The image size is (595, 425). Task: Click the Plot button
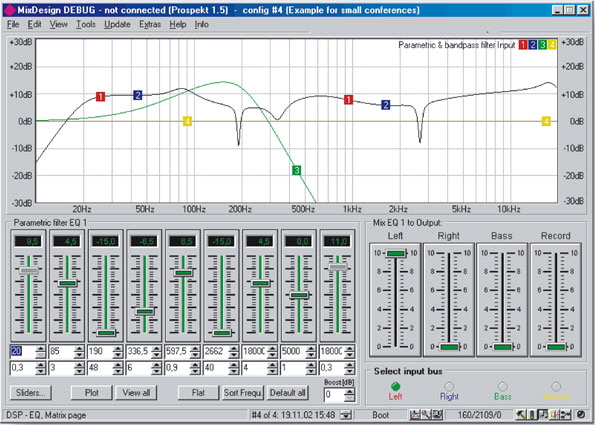(x=91, y=393)
